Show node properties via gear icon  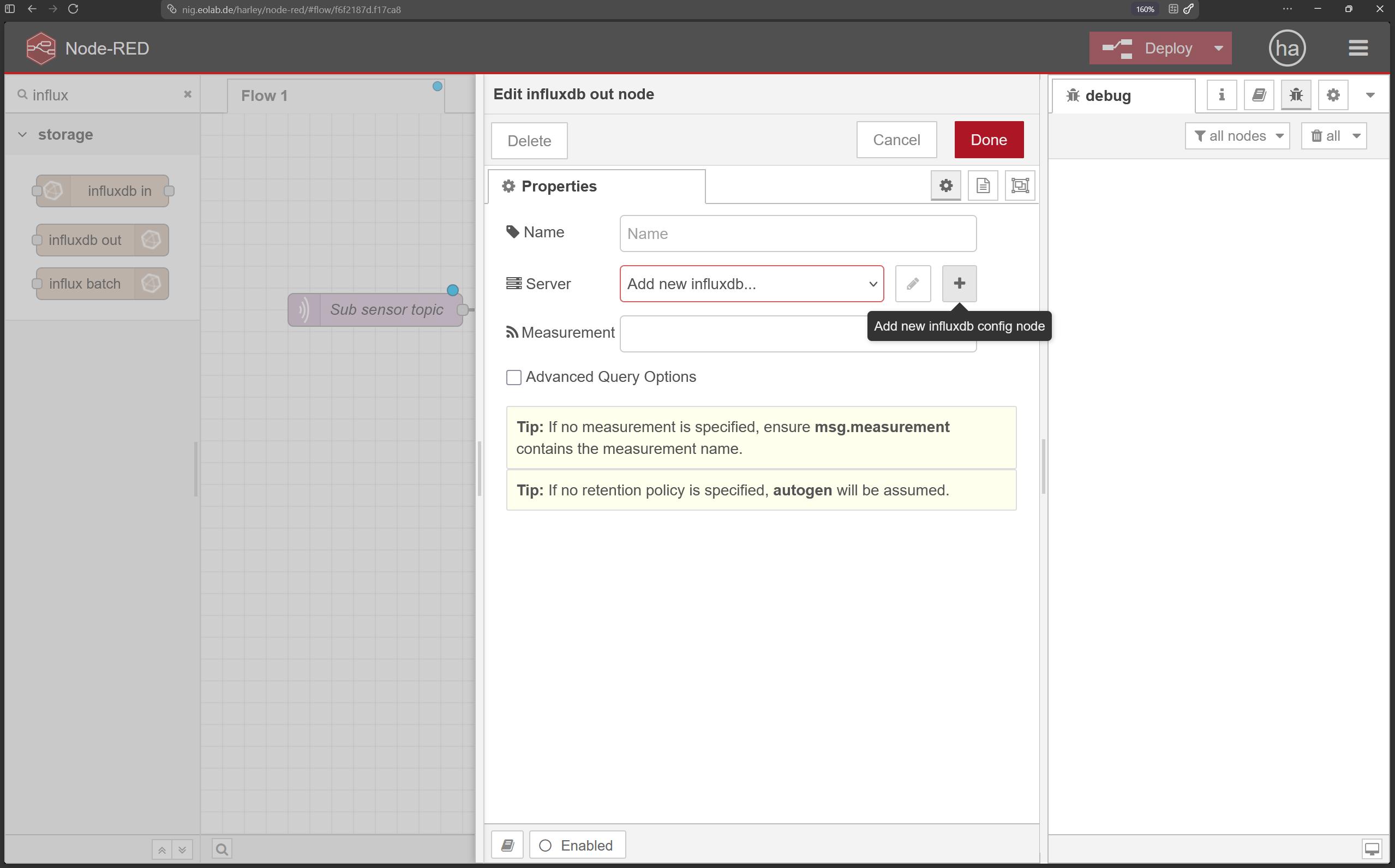point(945,185)
